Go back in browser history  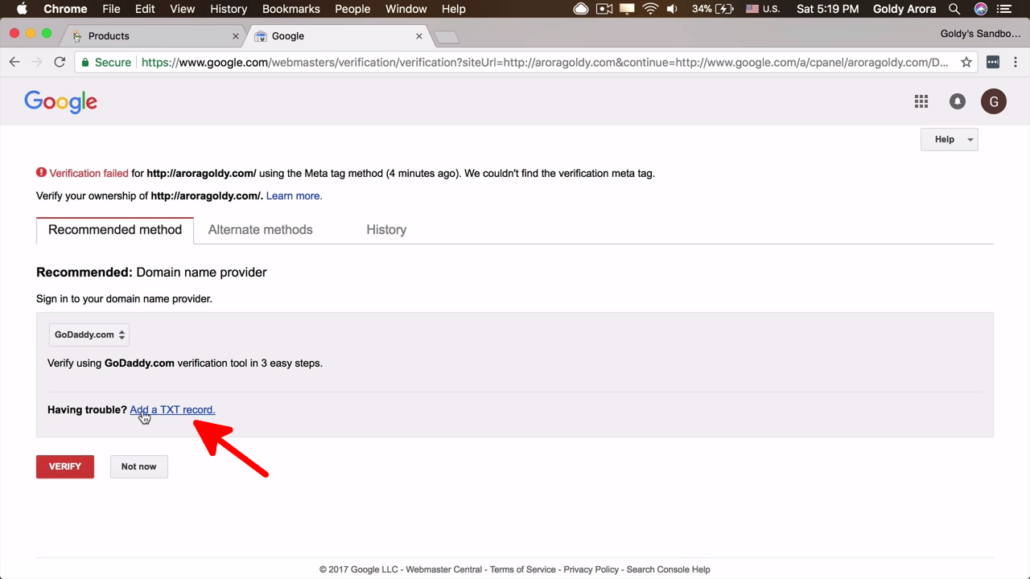coord(14,62)
